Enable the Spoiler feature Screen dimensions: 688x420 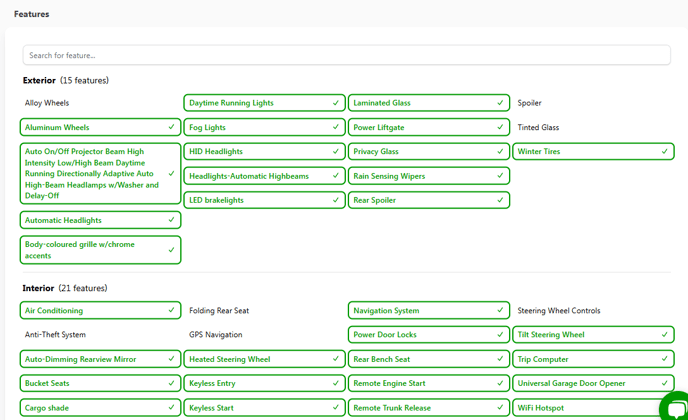pyautogui.click(x=593, y=103)
